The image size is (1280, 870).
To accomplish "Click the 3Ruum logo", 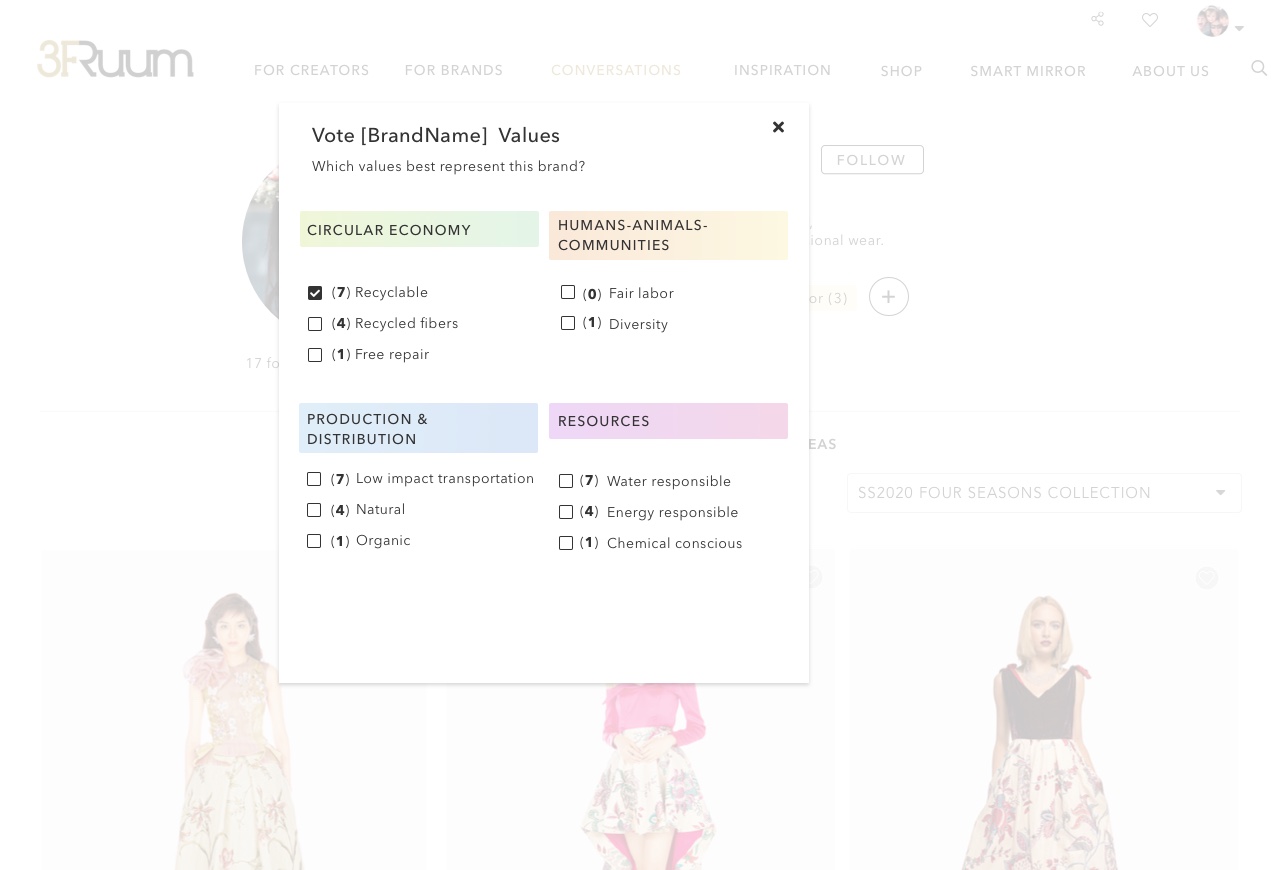I will 115,60.
